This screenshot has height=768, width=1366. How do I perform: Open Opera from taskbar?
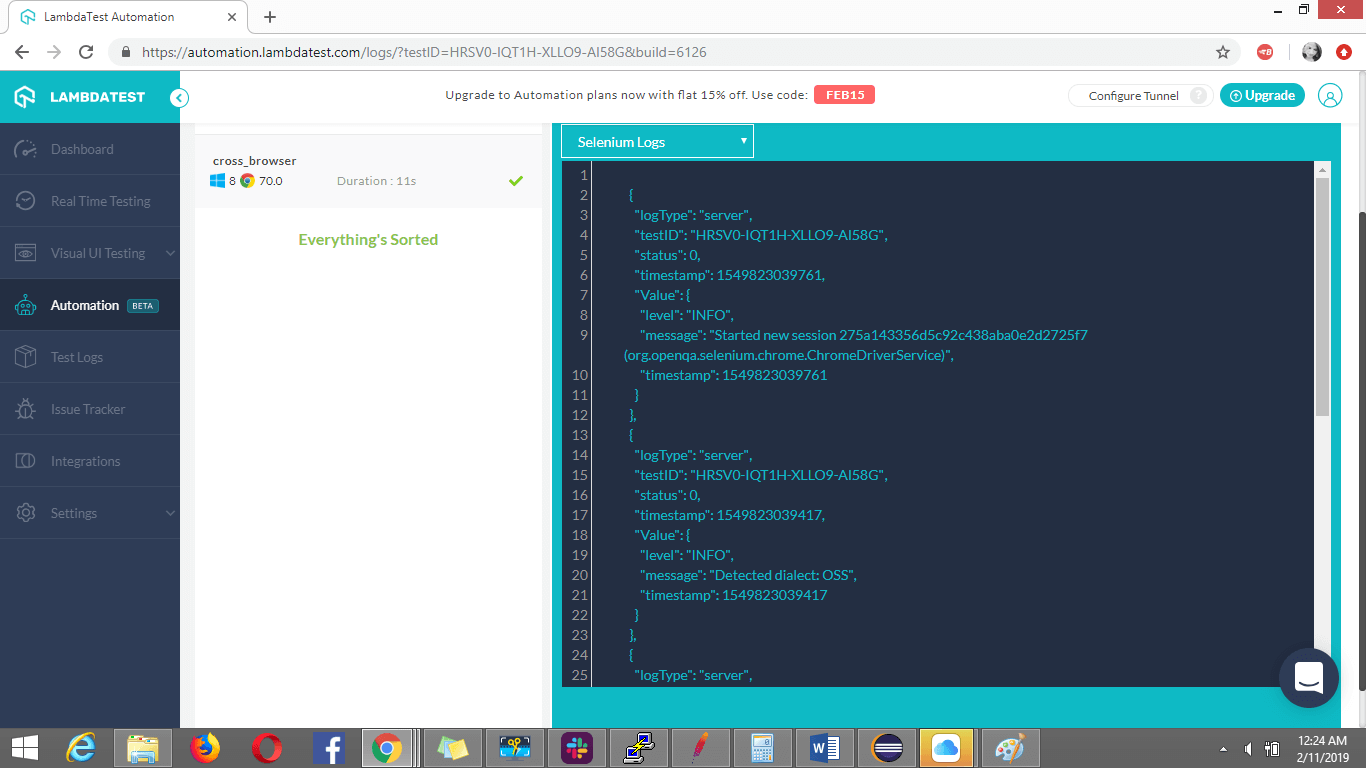[x=266, y=747]
